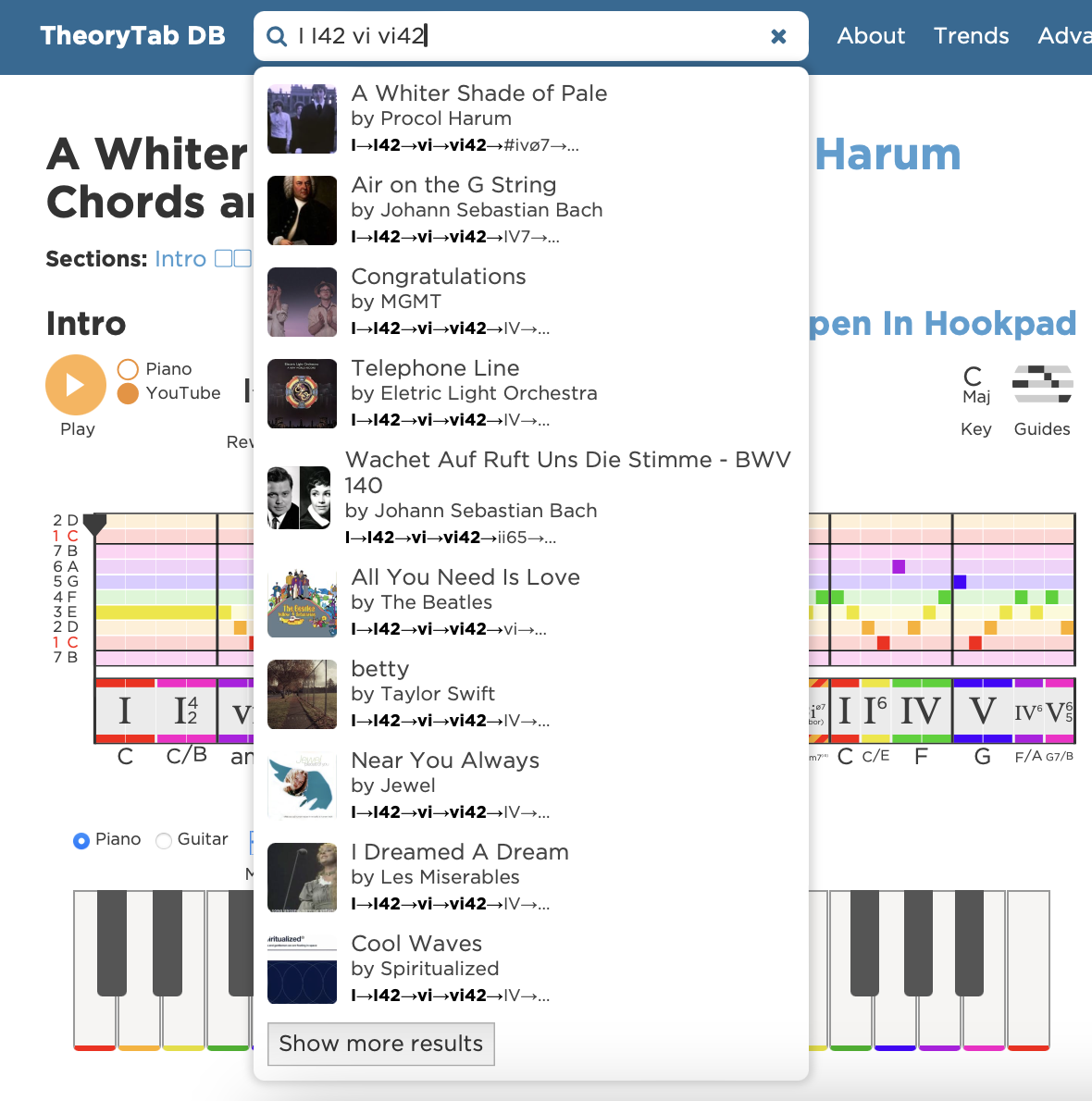
Task: Select Cool Waves by Spiritualized result
Action: 530,969
